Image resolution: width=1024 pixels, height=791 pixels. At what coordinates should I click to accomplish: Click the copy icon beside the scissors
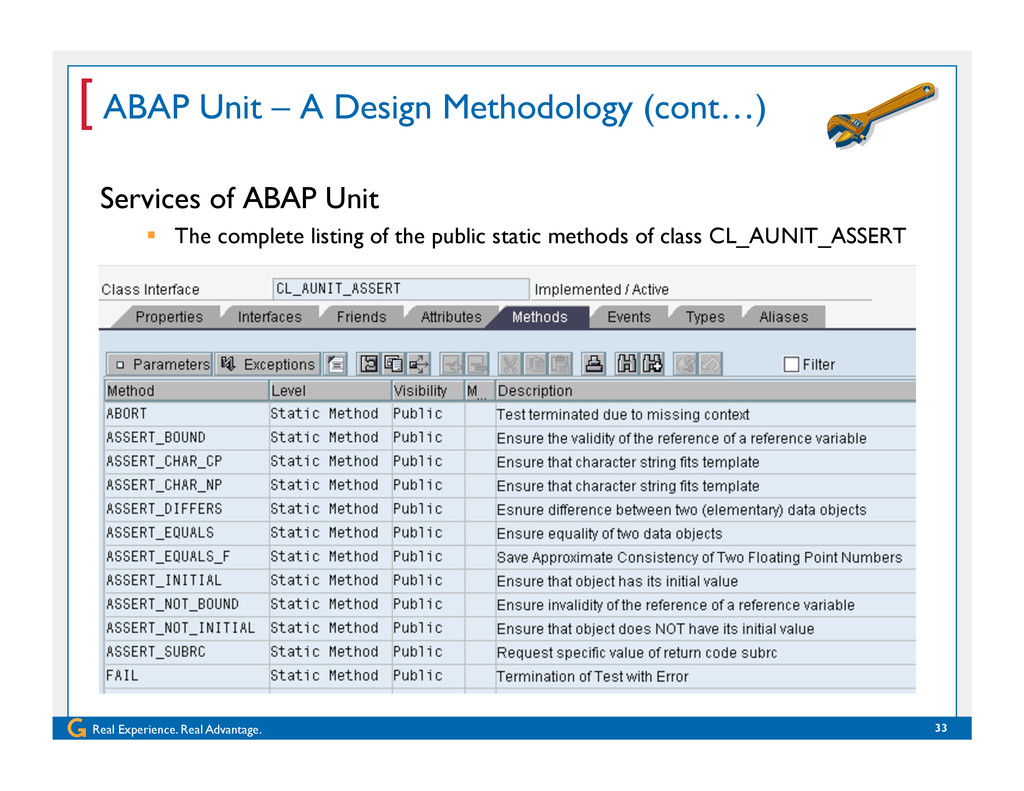pyautogui.click(x=535, y=364)
